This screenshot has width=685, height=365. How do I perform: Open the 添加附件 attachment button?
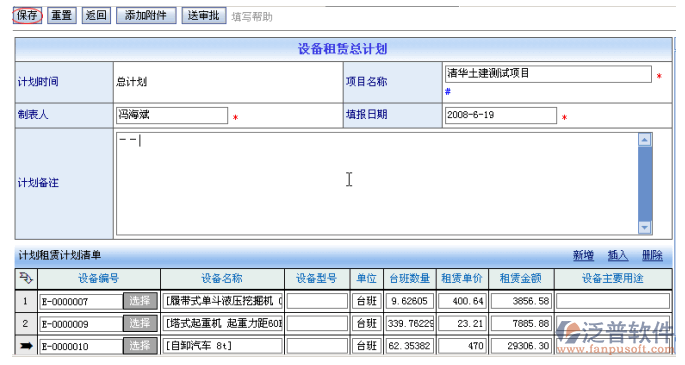tap(146, 16)
